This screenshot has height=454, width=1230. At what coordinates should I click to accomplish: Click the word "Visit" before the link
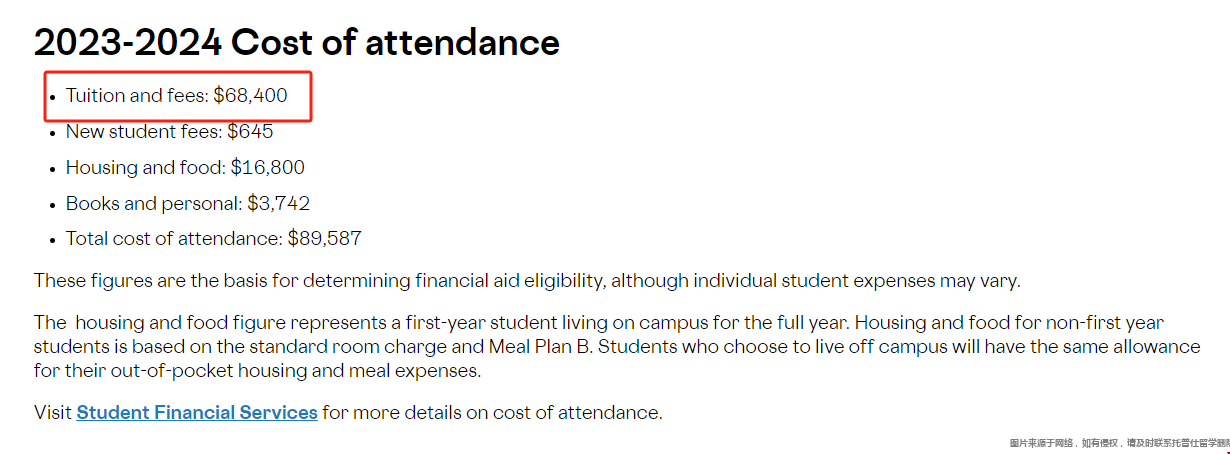click(x=52, y=412)
